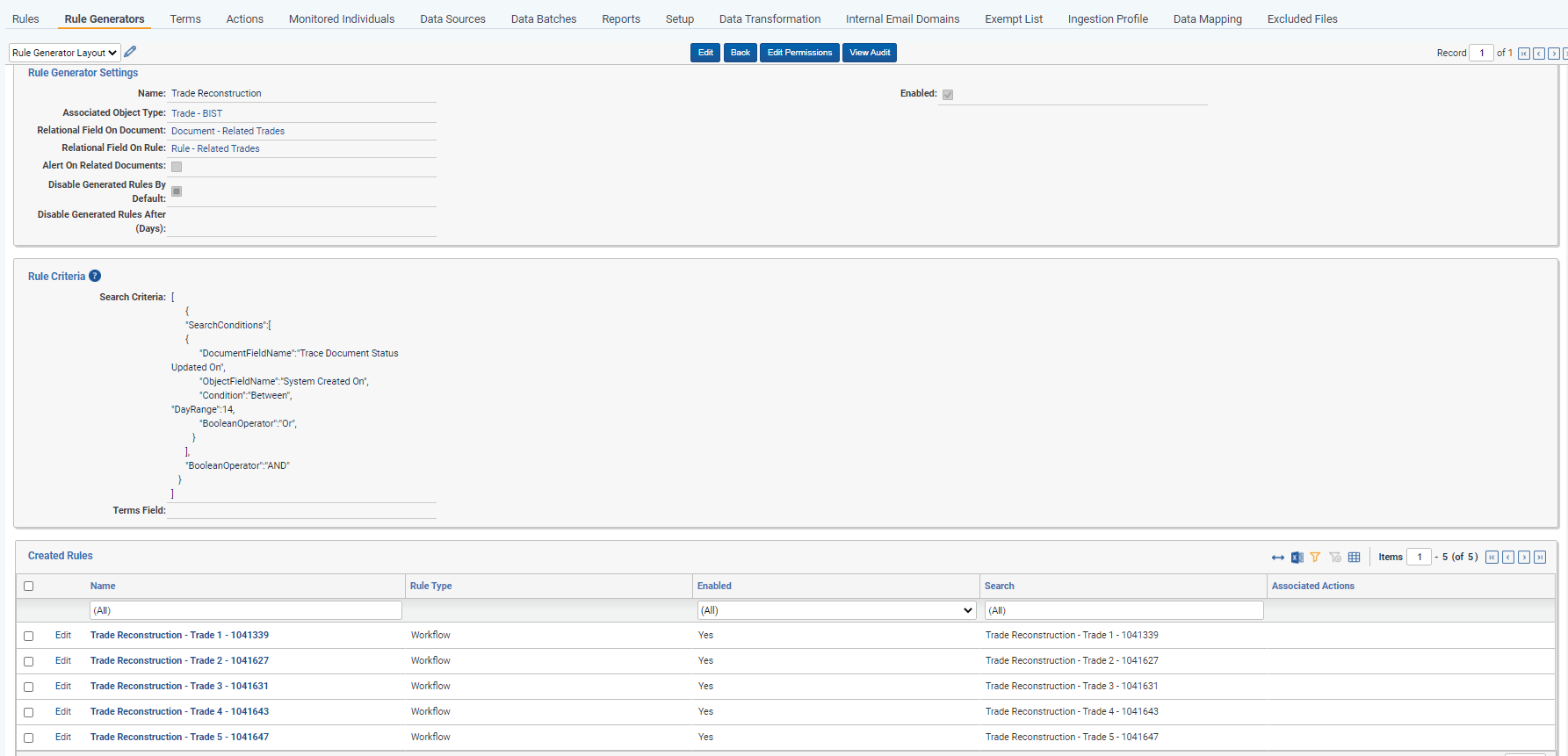Select the checkbox for the Trade 2 - 1041627 row
This screenshot has width=1568, height=756.
28,661
